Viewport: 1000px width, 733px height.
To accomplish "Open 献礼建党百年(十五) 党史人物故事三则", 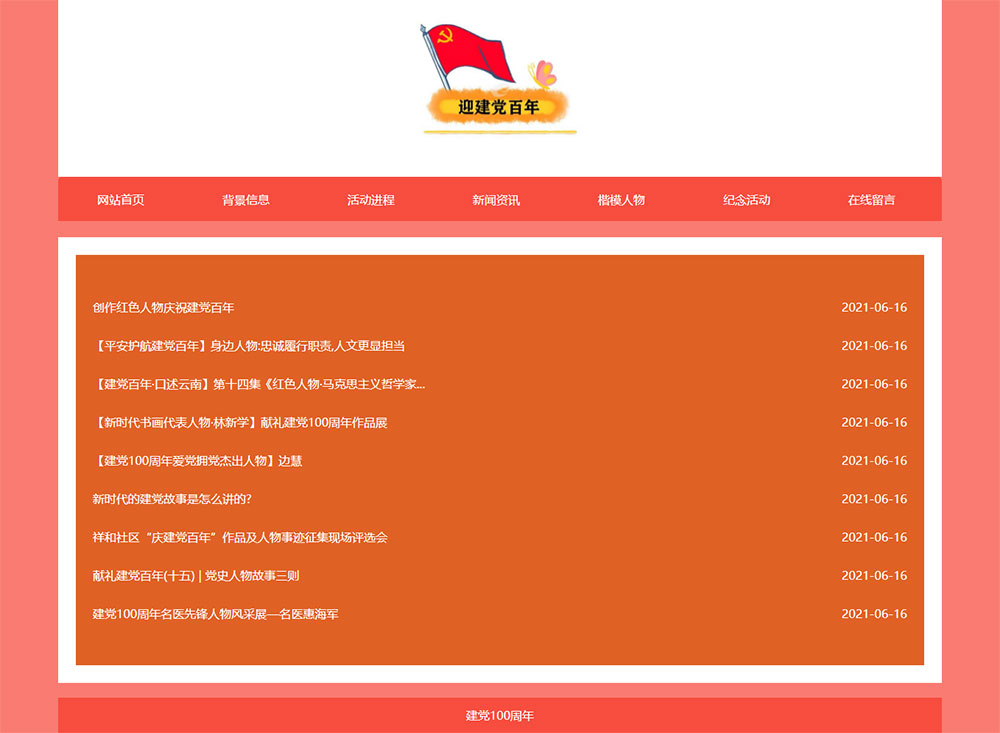I will point(196,575).
